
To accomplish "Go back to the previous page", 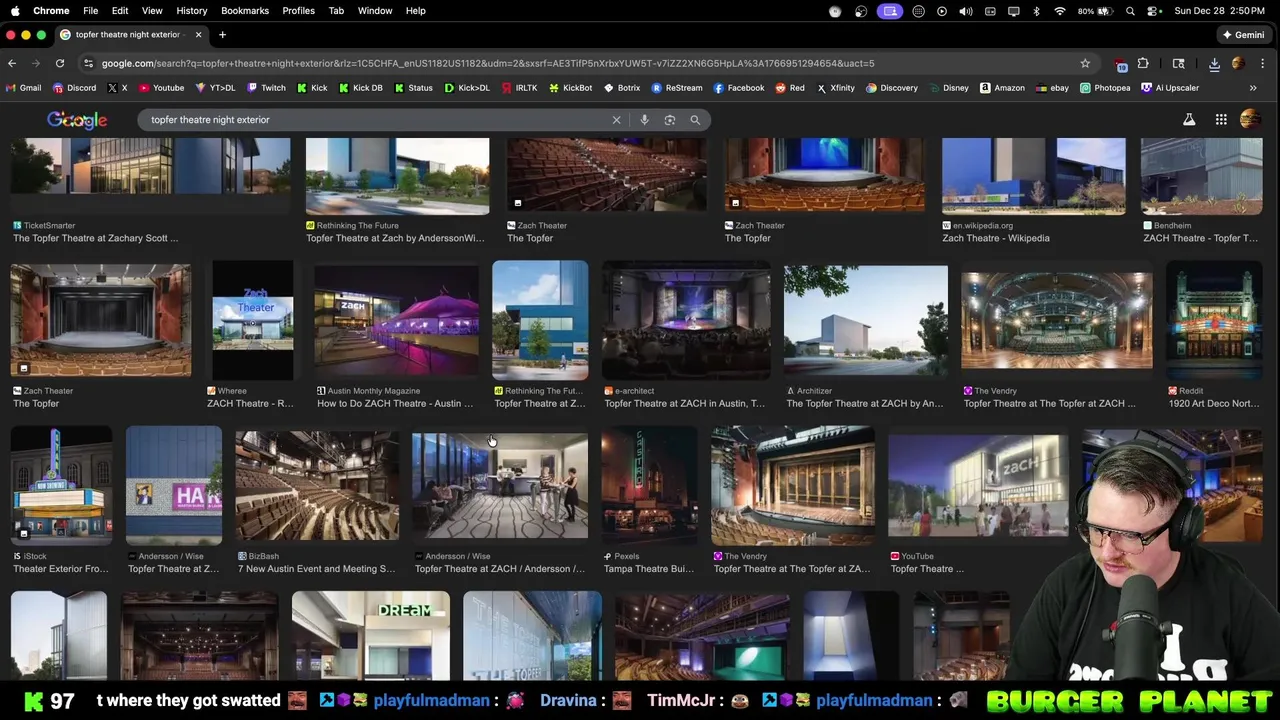I will [x=12, y=63].
